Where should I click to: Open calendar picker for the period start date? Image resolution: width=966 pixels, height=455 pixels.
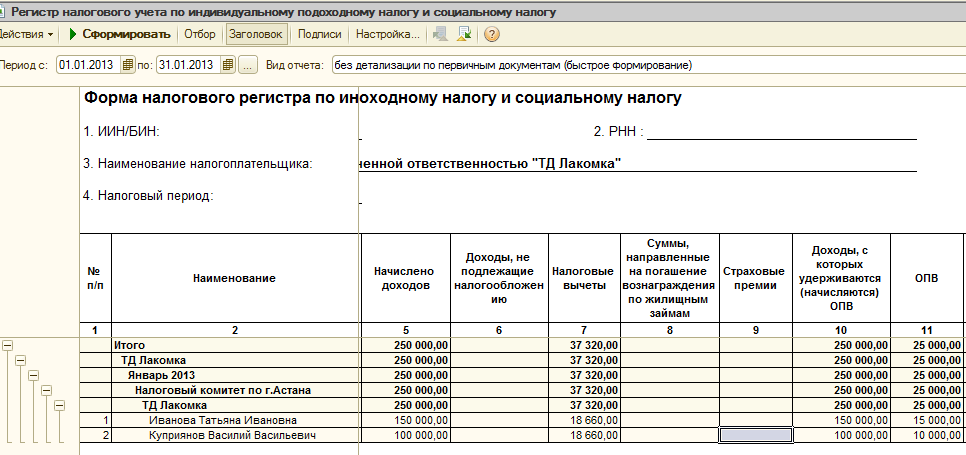click(x=127, y=65)
